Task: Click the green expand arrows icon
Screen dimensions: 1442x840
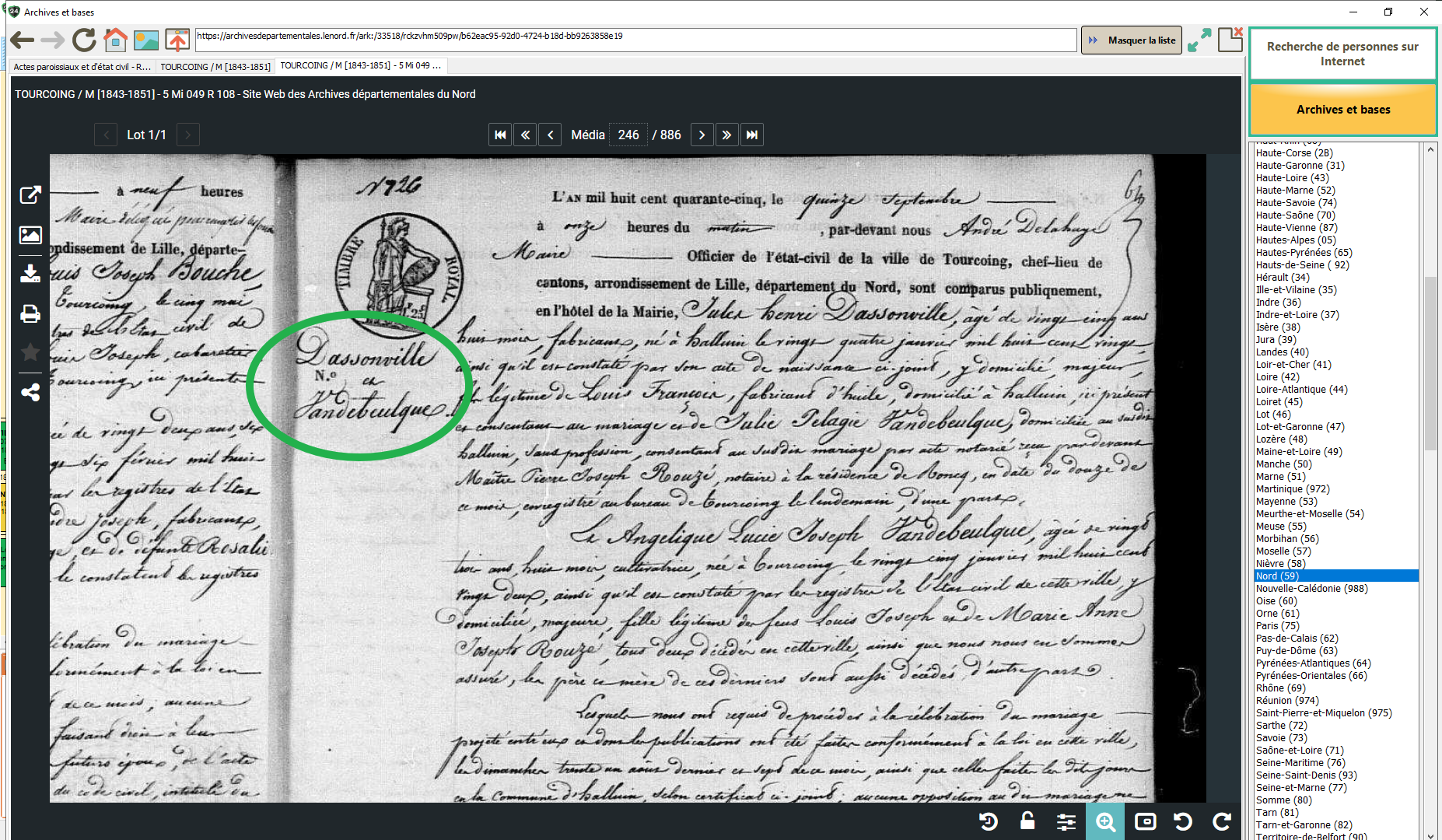Action: (1199, 40)
